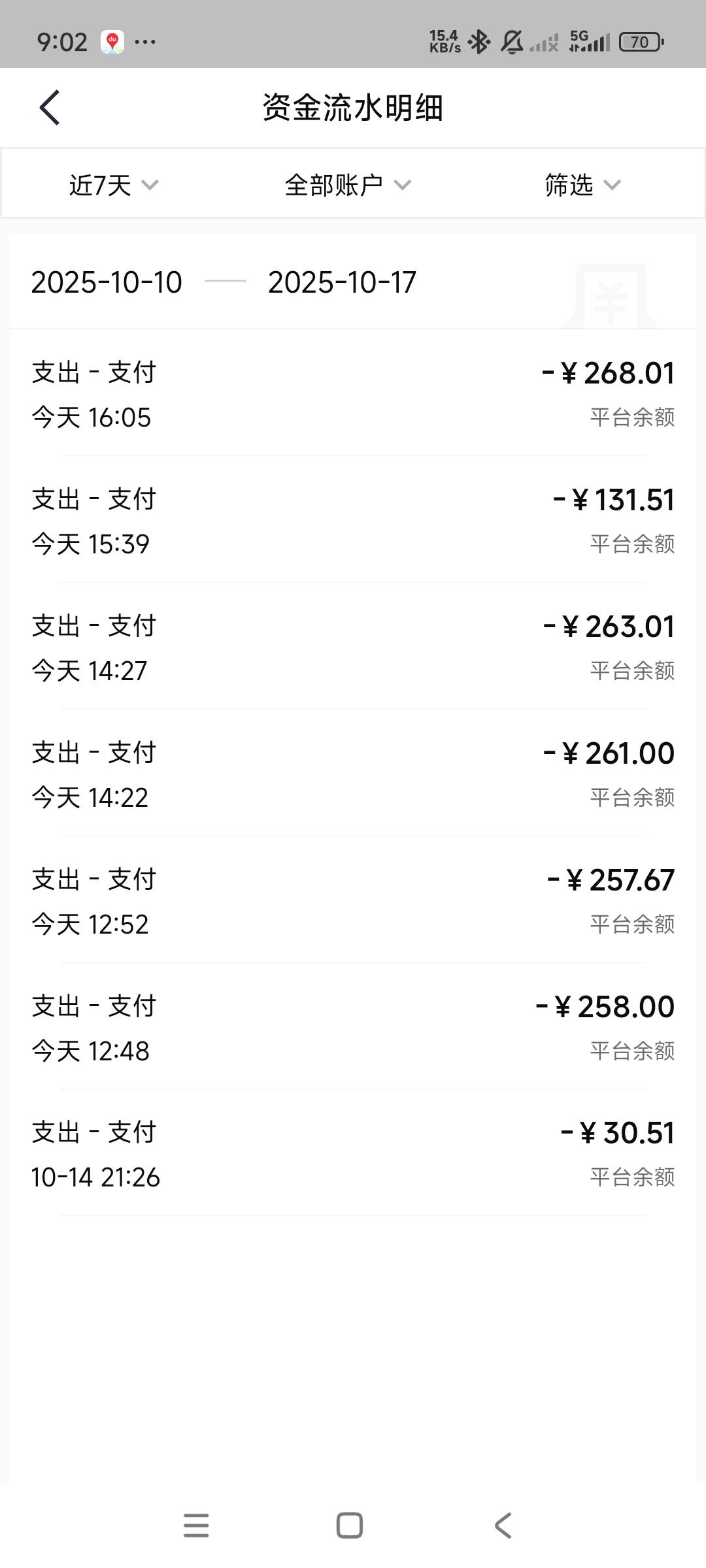
Task: Open the ¥30.51 payment from 10-14
Action: click(x=353, y=1154)
